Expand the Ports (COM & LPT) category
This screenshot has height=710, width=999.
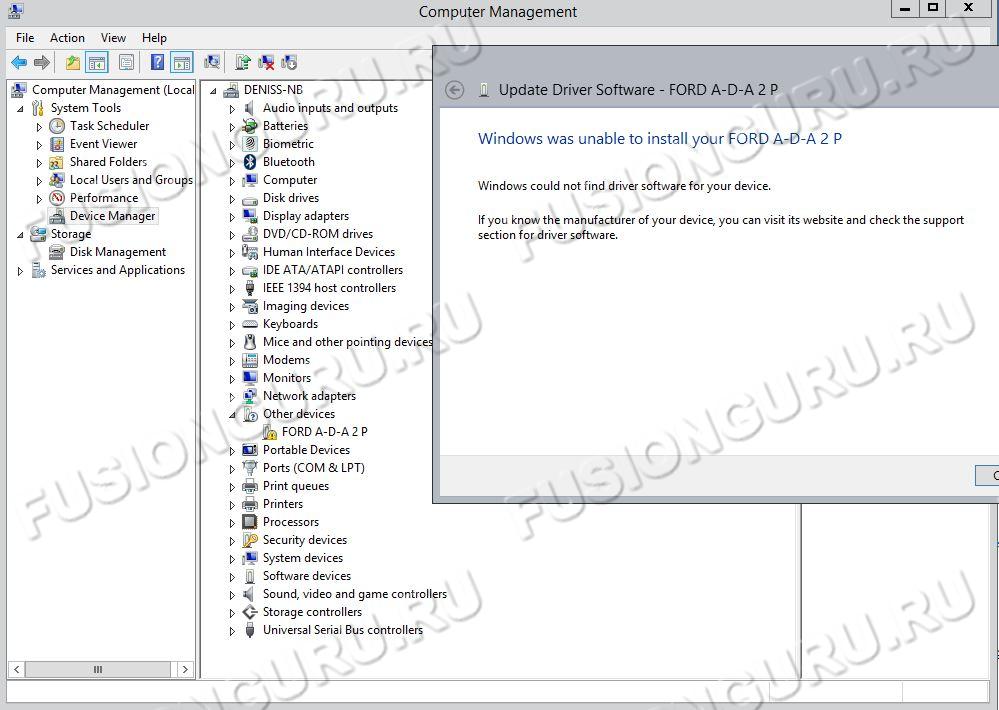tap(232, 468)
